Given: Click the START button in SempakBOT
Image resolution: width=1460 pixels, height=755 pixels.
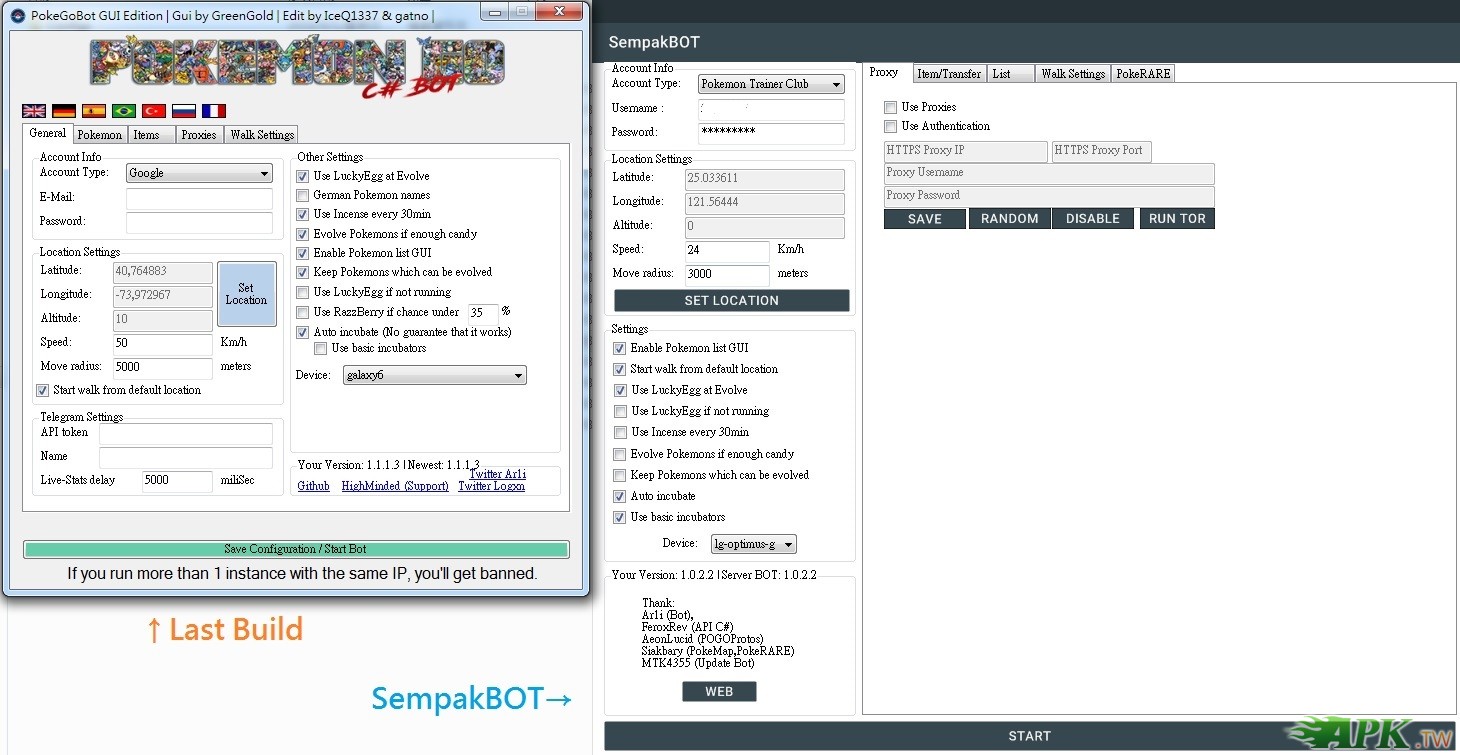Looking at the screenshot, I should (1030, 736).
